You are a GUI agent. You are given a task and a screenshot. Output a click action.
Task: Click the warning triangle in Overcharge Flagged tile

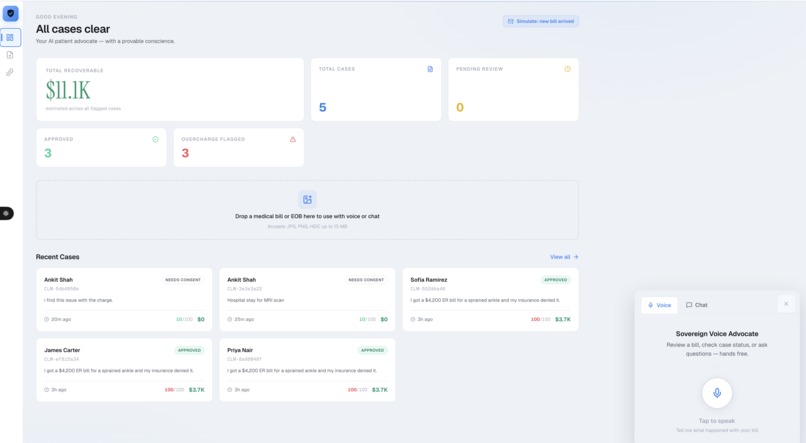292,139
